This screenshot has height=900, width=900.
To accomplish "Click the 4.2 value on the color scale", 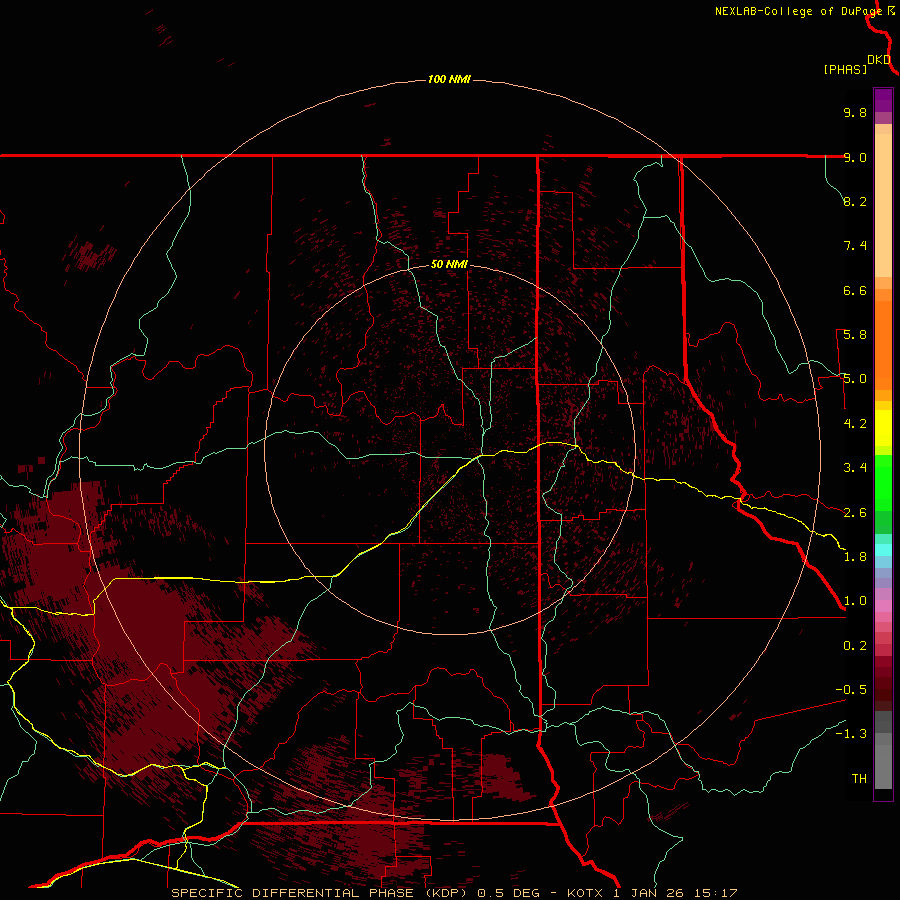I will tap(855, 424).
